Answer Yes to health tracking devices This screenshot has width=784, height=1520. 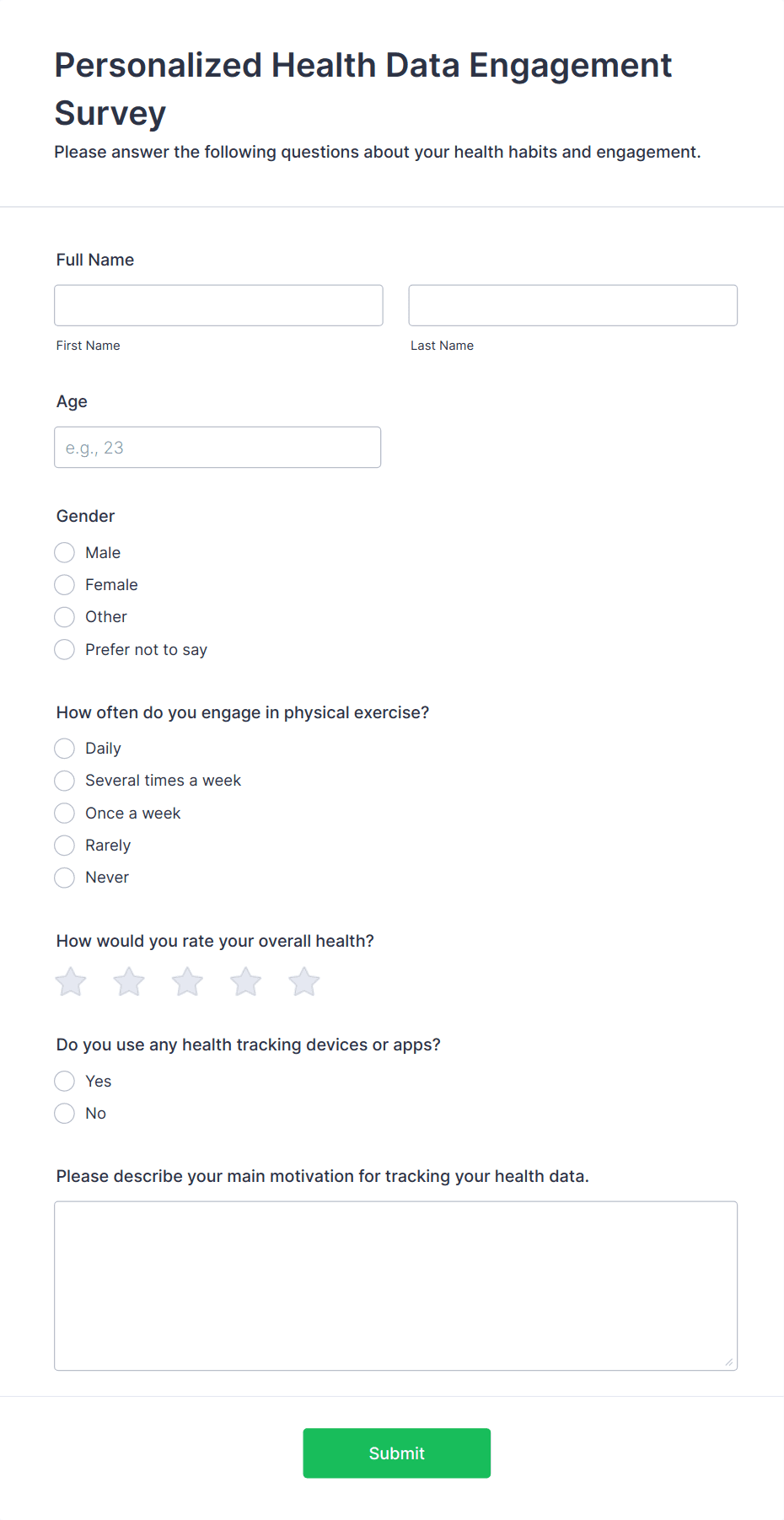tap(65, 1082)
